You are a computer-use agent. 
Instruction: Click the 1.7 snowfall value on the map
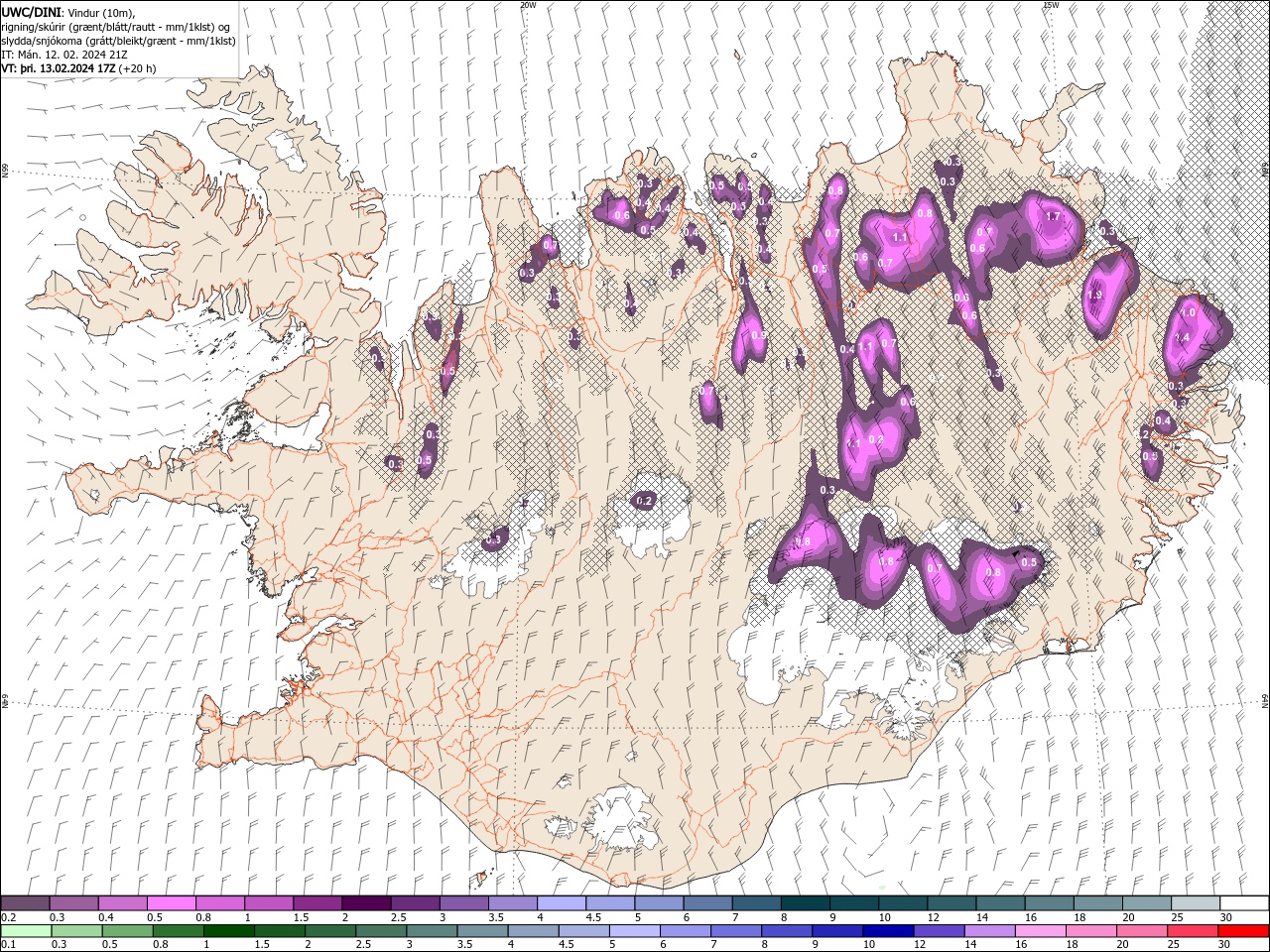[x=1054, y=216]
